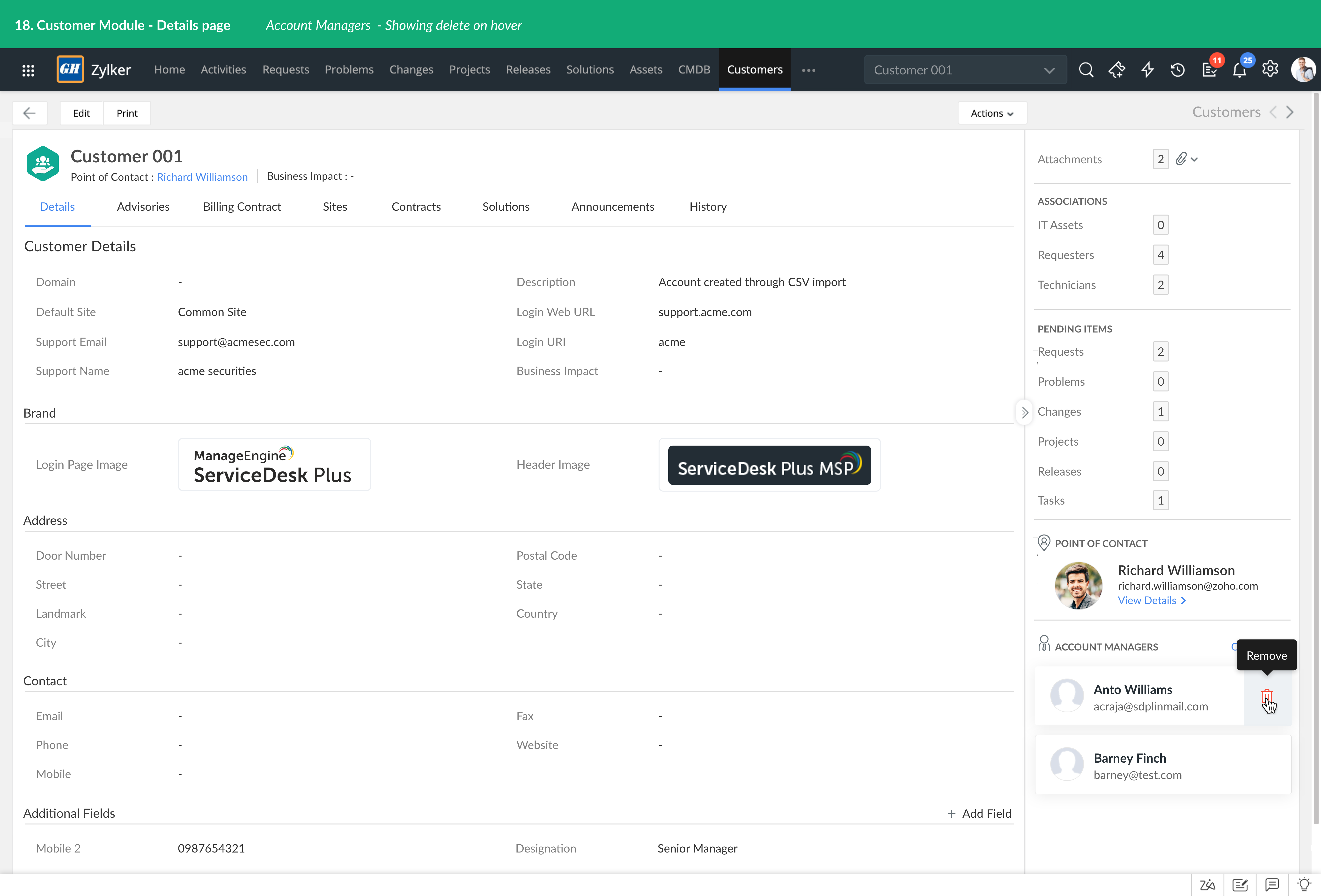The width and height of the screenshot is (1321, 896).
Task: Open the search magnifier icon
Action: pyautogui.click(x=1086, y=69)
